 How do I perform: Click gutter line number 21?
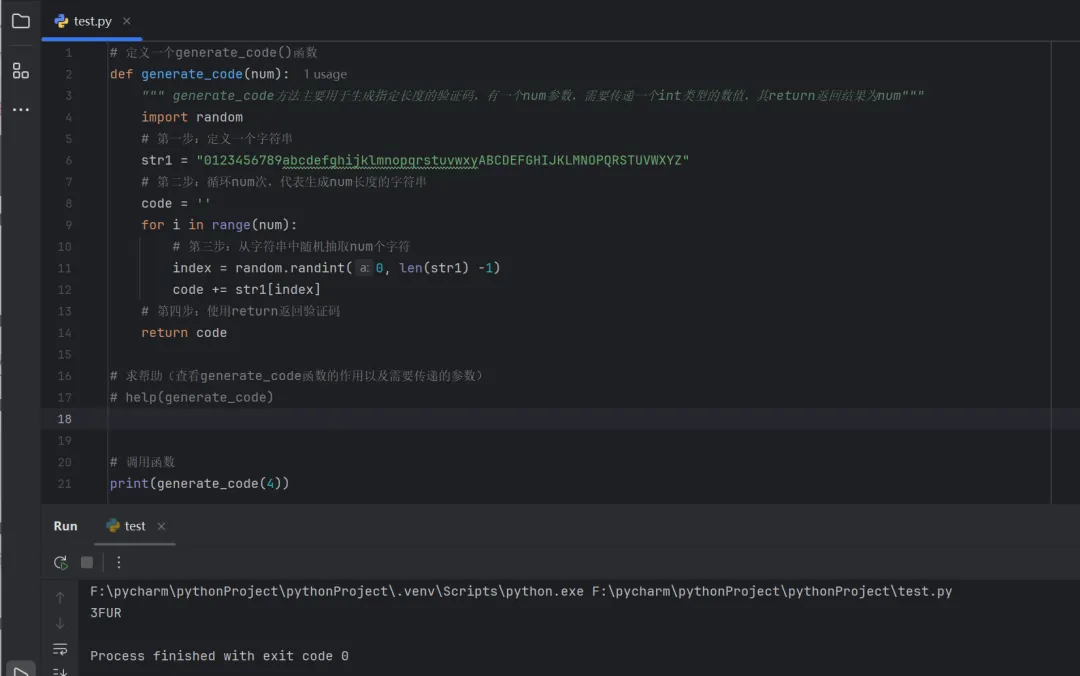(64, 484)
